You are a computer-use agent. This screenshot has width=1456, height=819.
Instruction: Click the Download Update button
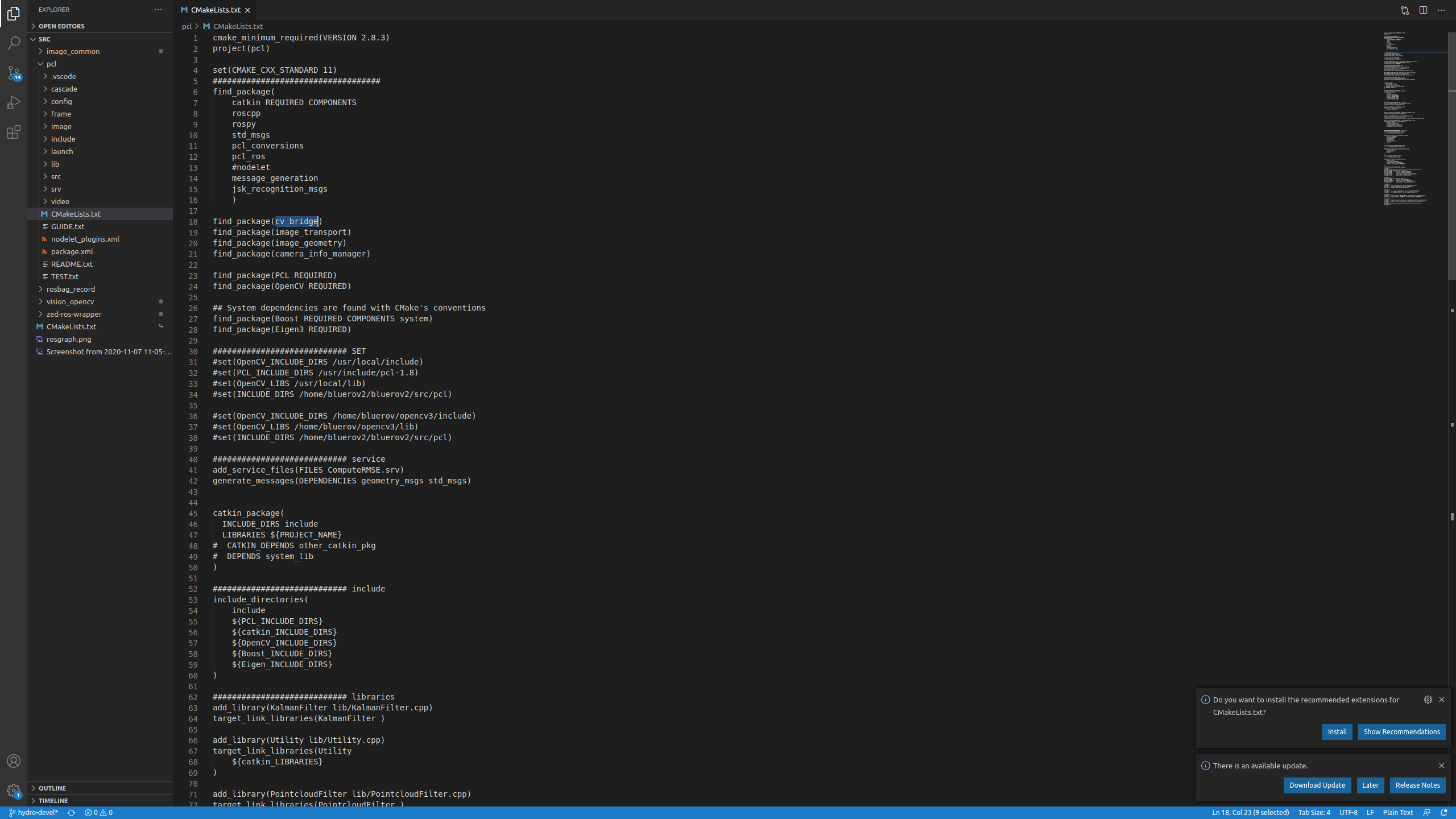(x=1317, y=785)
